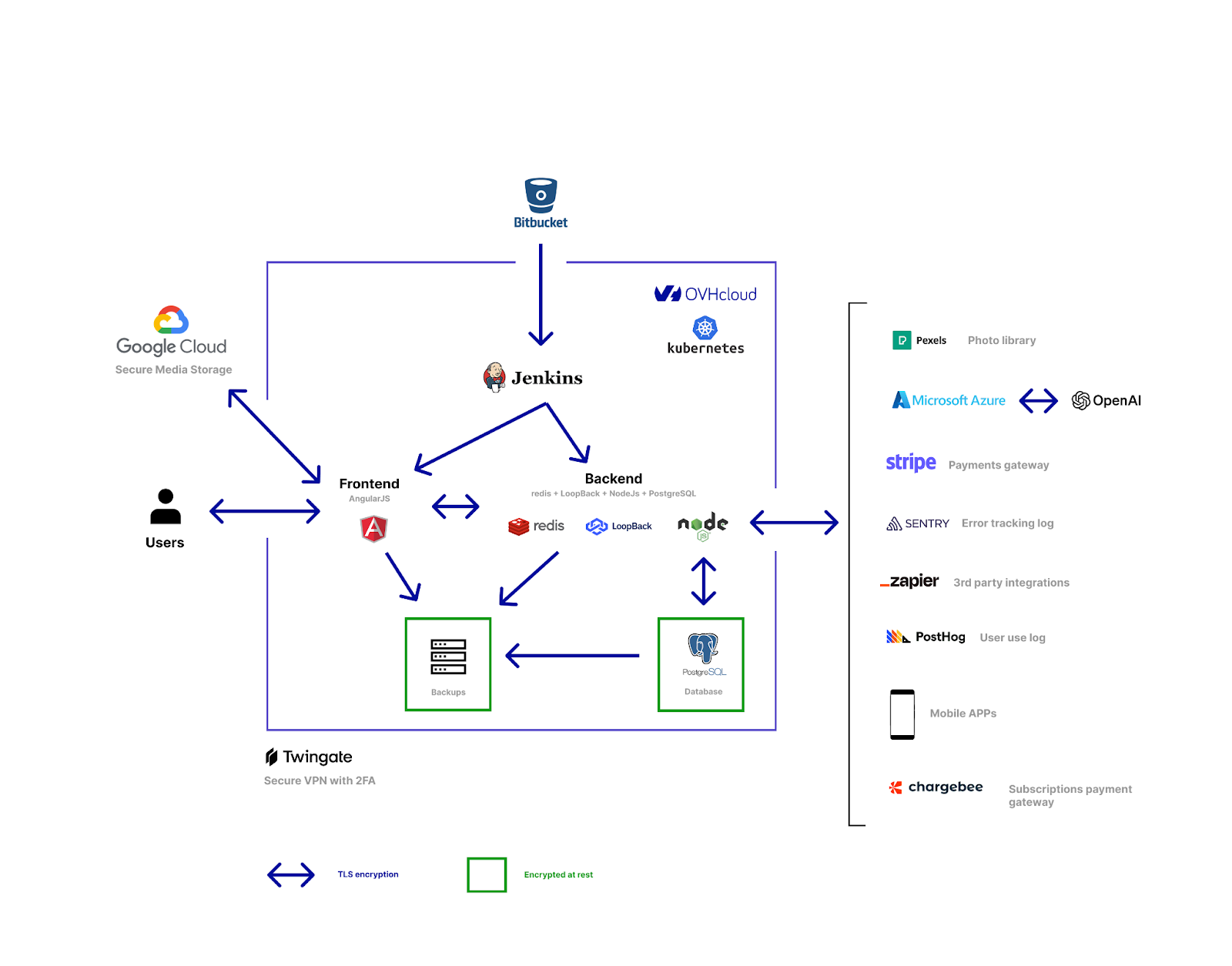
Task: Click the red Angular shield logo
Action: (x=373, y=528)
